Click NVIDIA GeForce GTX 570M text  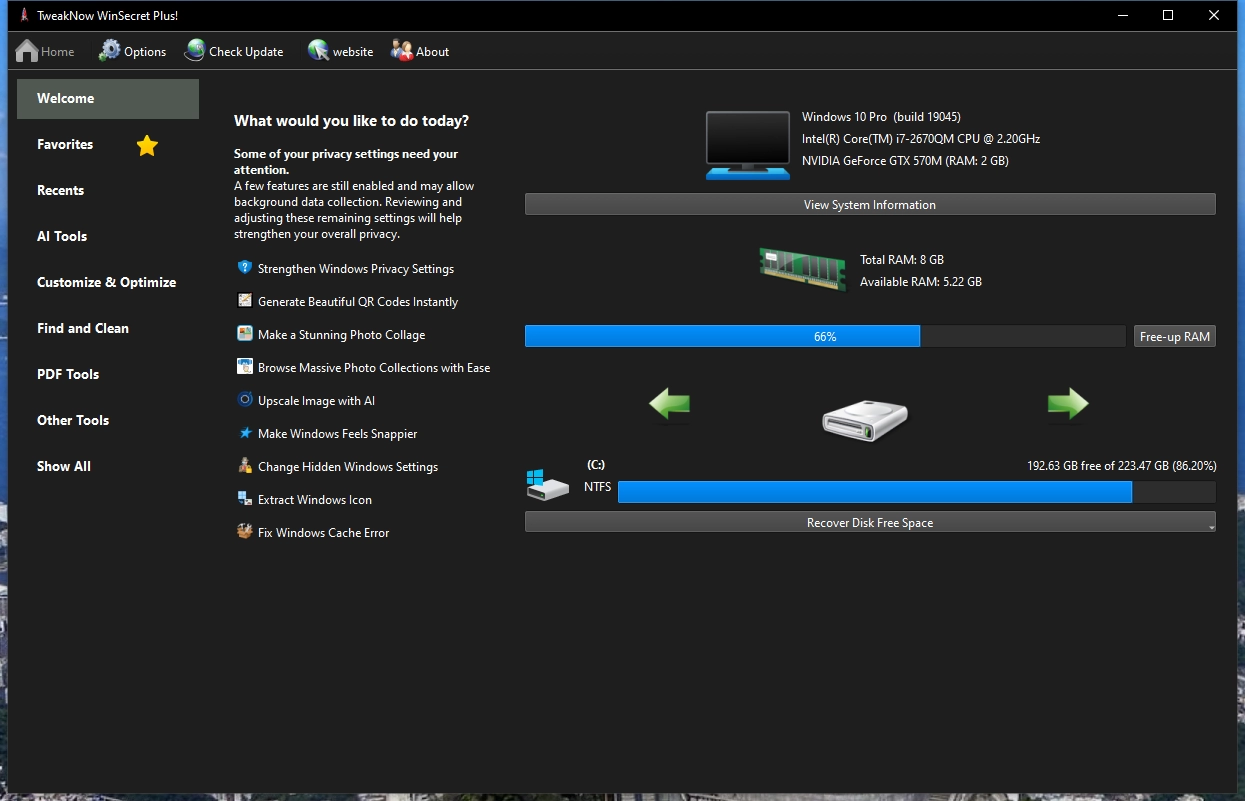point(905,161)
